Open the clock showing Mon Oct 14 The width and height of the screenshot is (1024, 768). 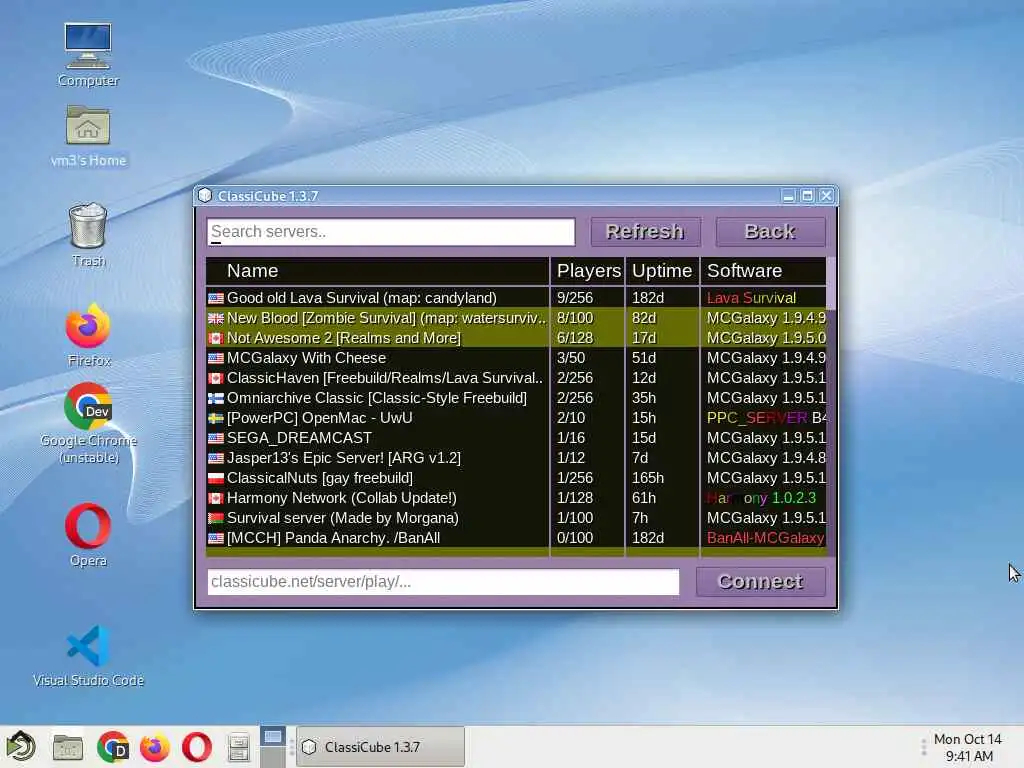pyautogui.click(x=967, y=747)
